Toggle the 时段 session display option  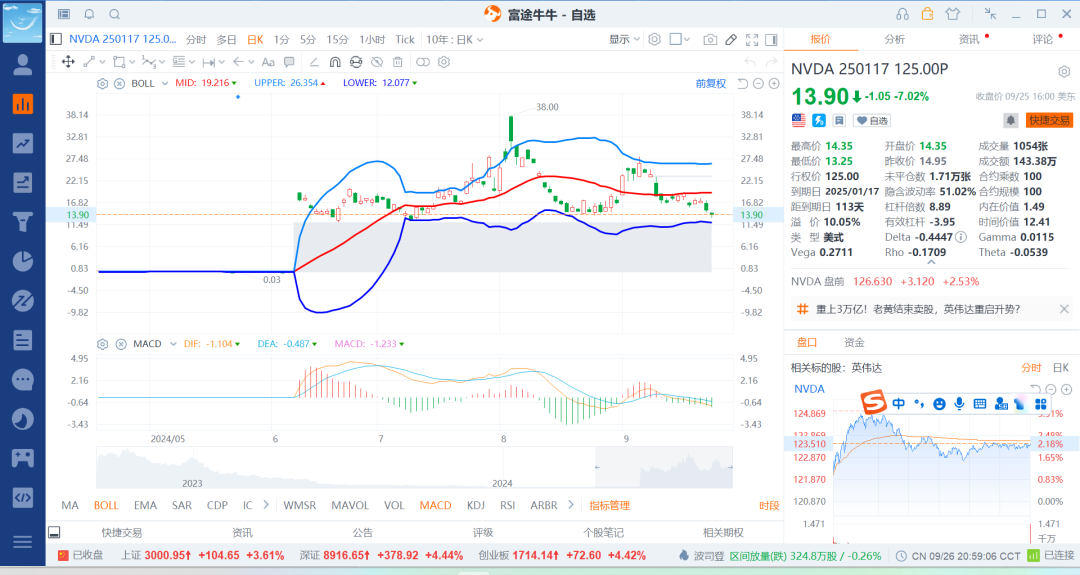pyautogui.click(x=768, y=506)
